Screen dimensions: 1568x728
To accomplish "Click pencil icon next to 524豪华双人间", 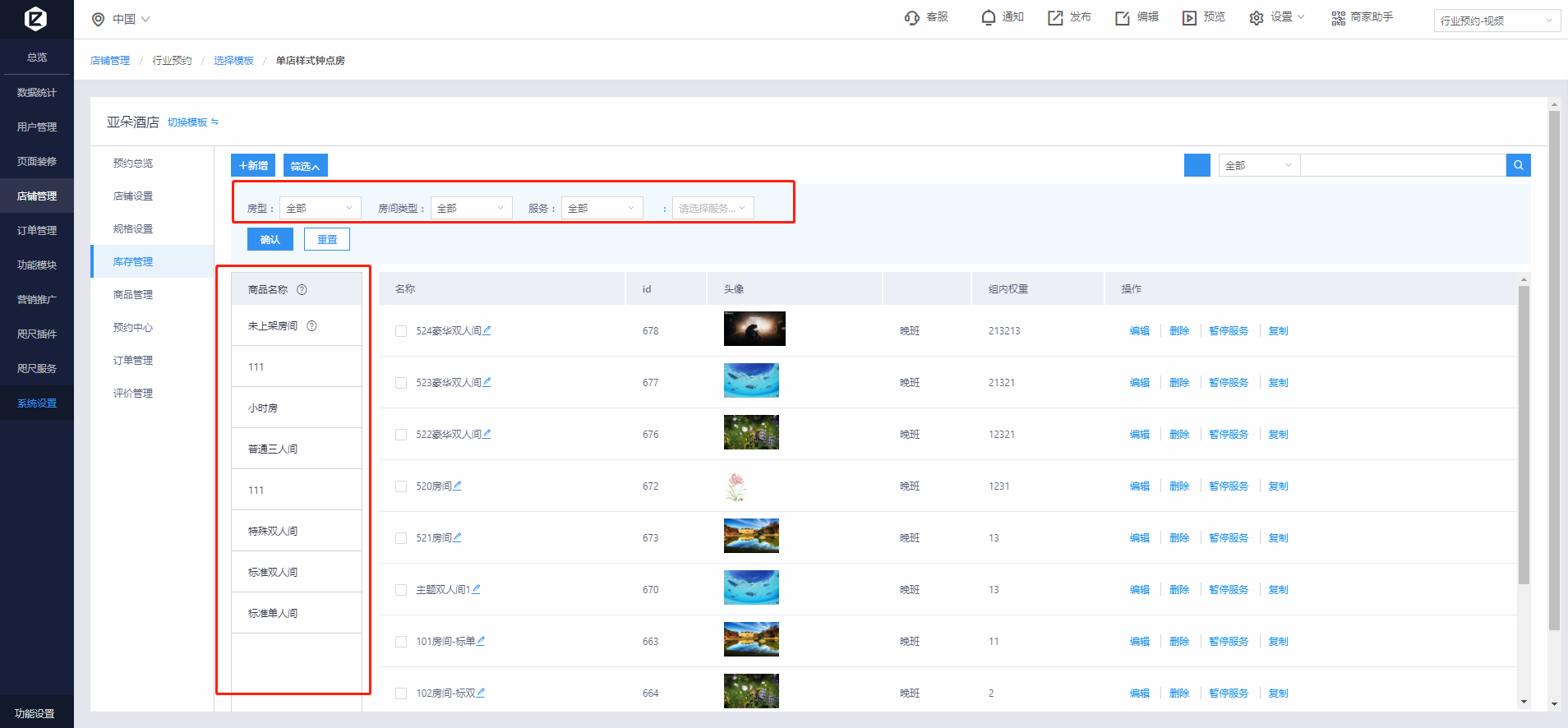I will (x=487, y=330).
